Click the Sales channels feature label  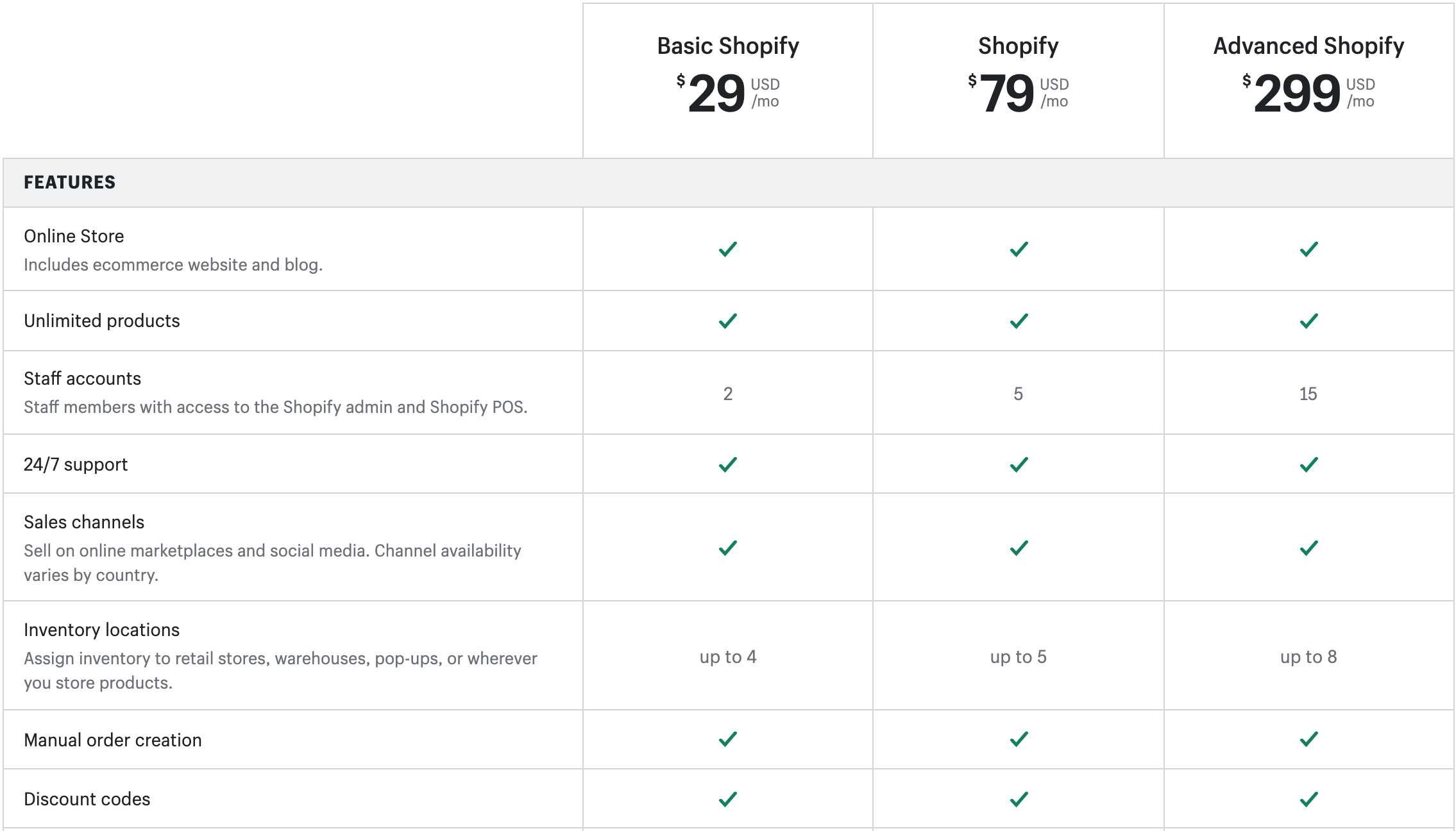(84, 522)
